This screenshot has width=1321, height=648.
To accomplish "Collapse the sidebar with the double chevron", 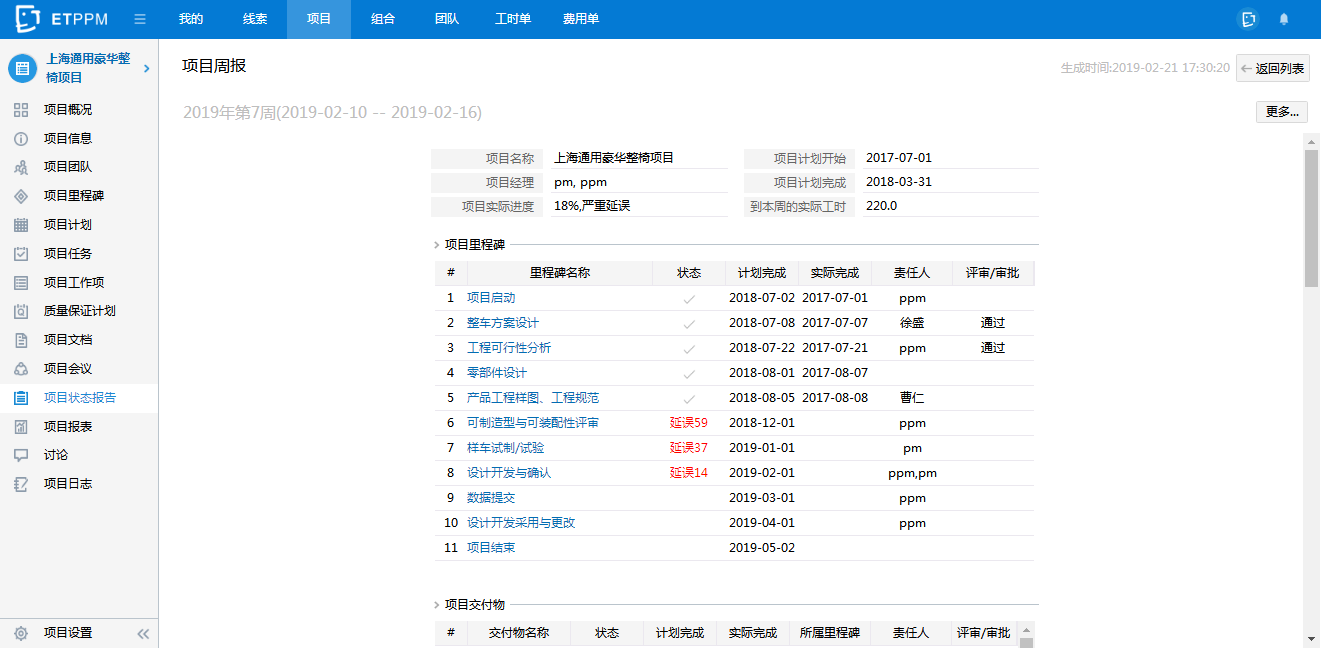I will [x=143, y=633].
